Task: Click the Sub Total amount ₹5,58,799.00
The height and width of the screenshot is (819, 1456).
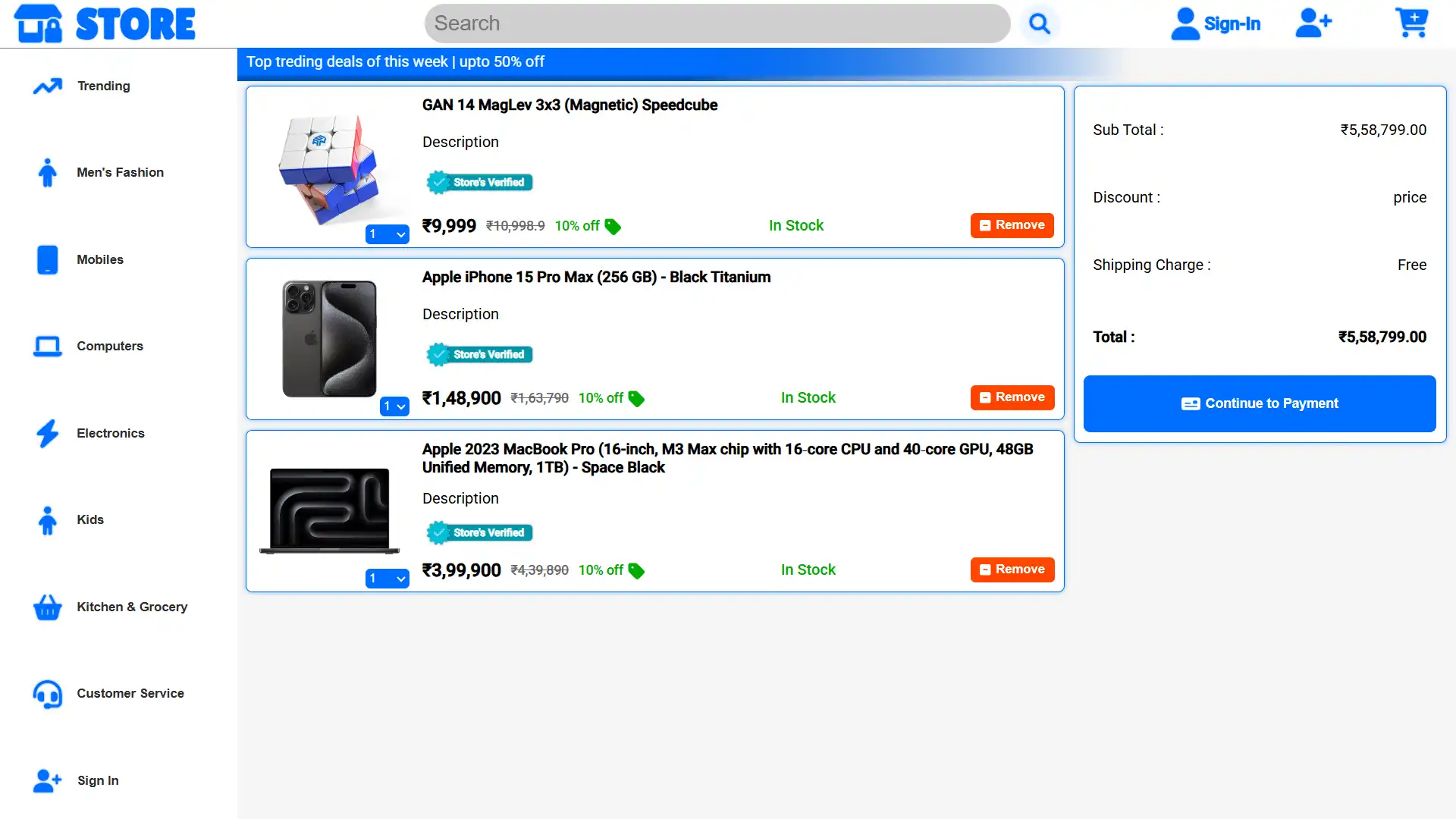Action: 1383,130
